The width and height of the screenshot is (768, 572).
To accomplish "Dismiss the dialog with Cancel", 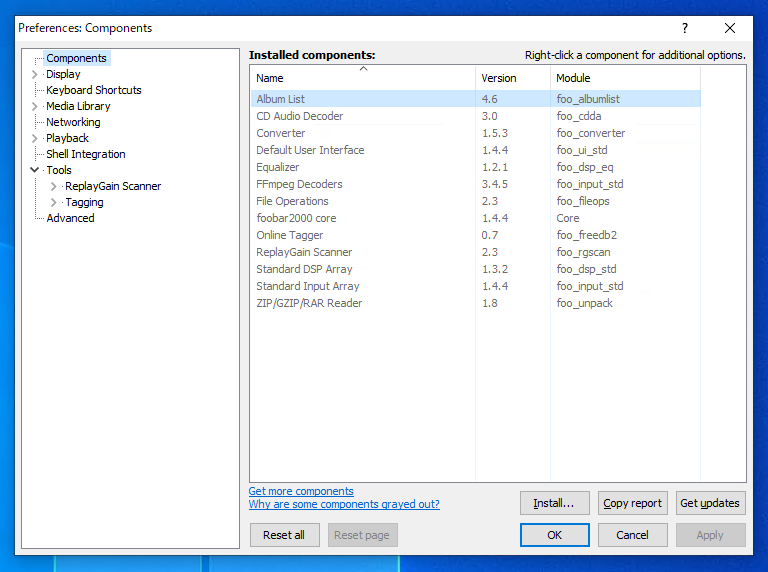I will 632,535.
